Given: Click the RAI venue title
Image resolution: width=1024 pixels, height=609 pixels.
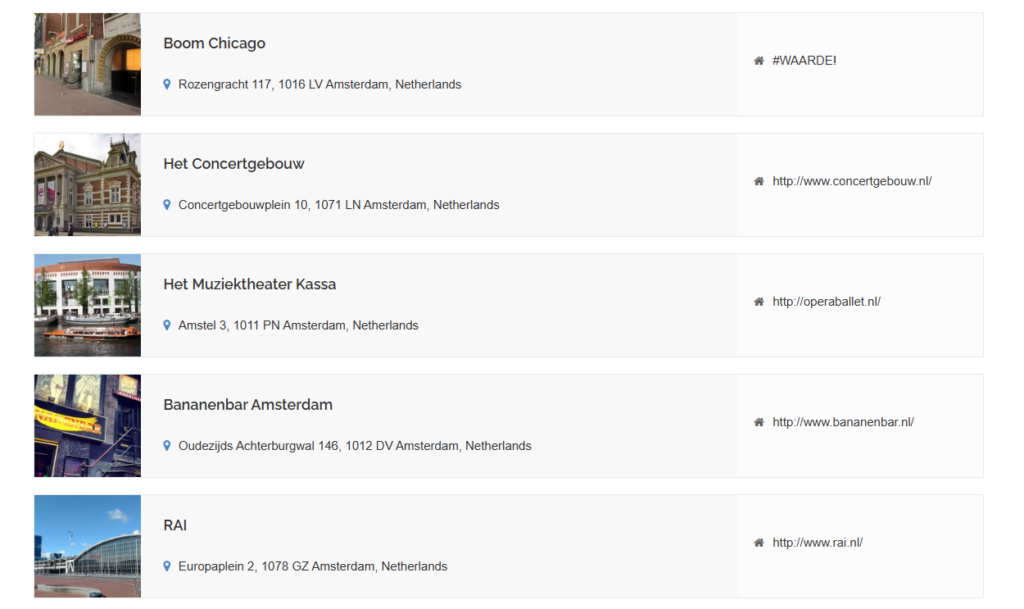Looking at the screenshot, I should (x=176, y=525).
